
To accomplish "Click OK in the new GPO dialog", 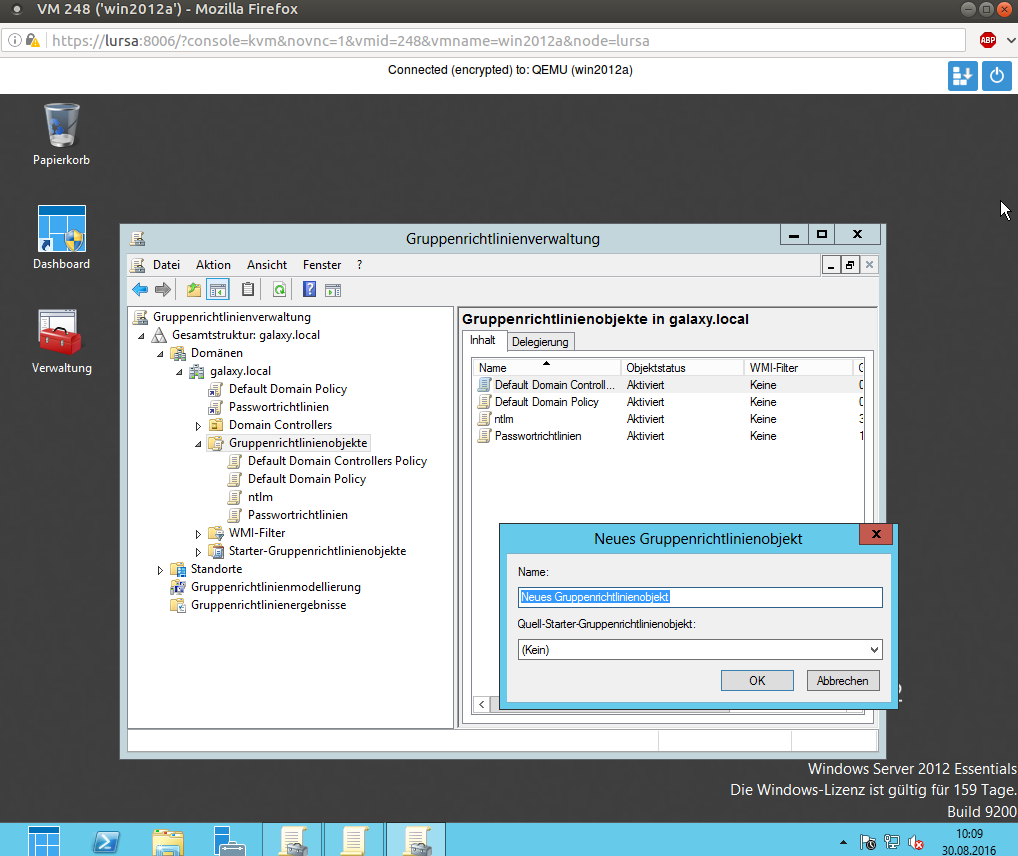I will [x=757, y=680].
